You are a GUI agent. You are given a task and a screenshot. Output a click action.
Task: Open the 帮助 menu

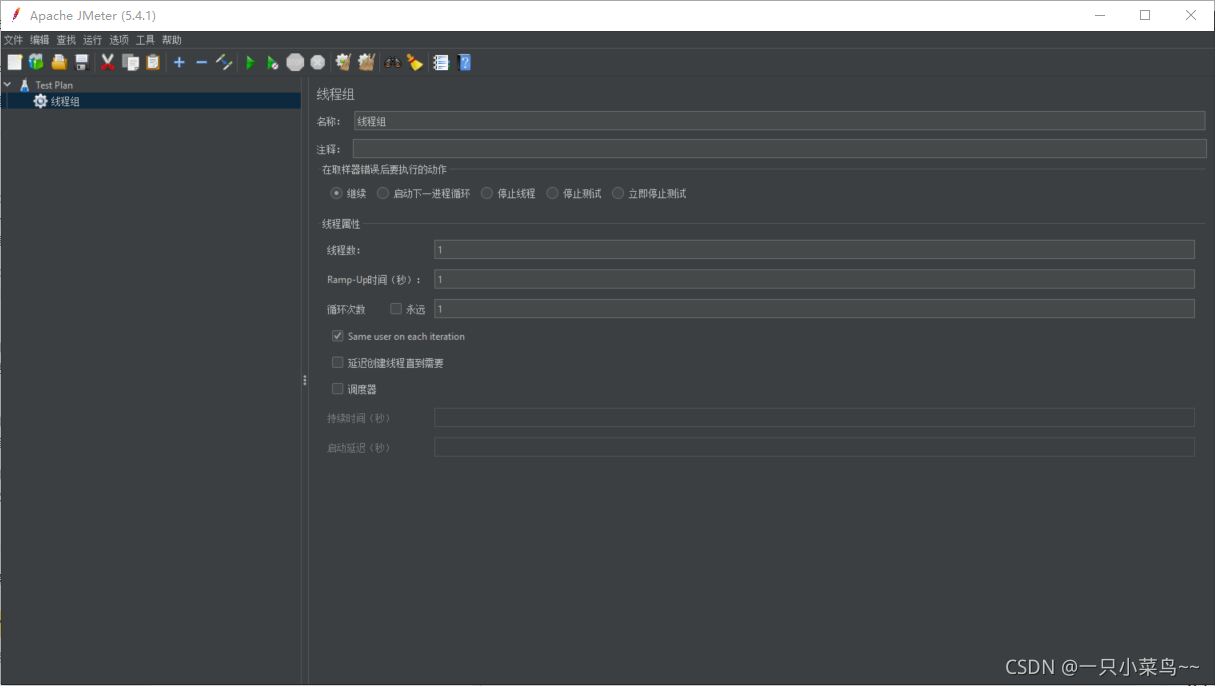tap(172, 40)
